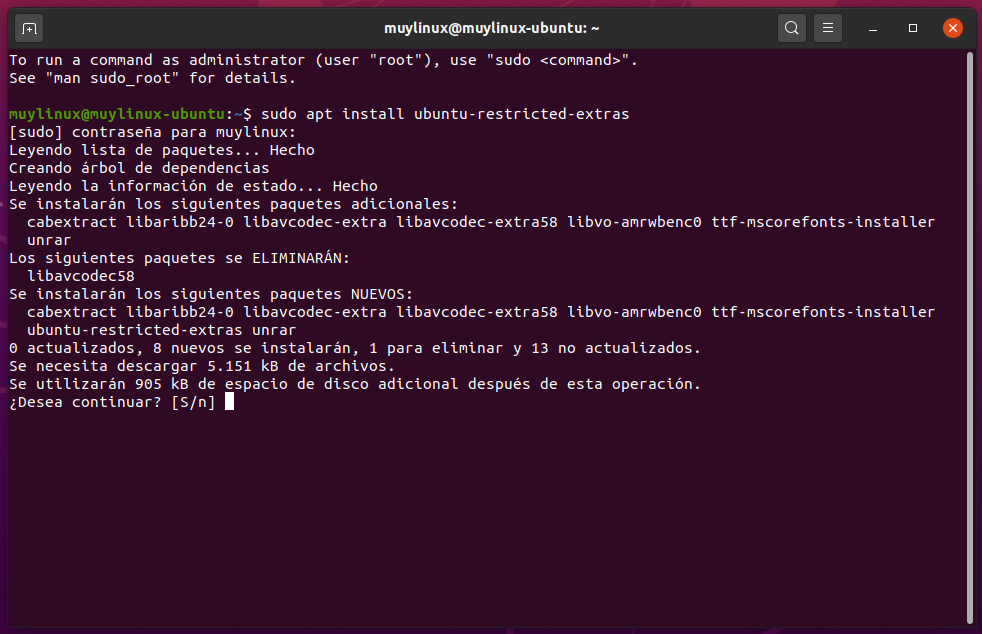Click "0 actualizados, 8 nuevos" summary line
Screen dimensions: 982x634
click(354, 348)
